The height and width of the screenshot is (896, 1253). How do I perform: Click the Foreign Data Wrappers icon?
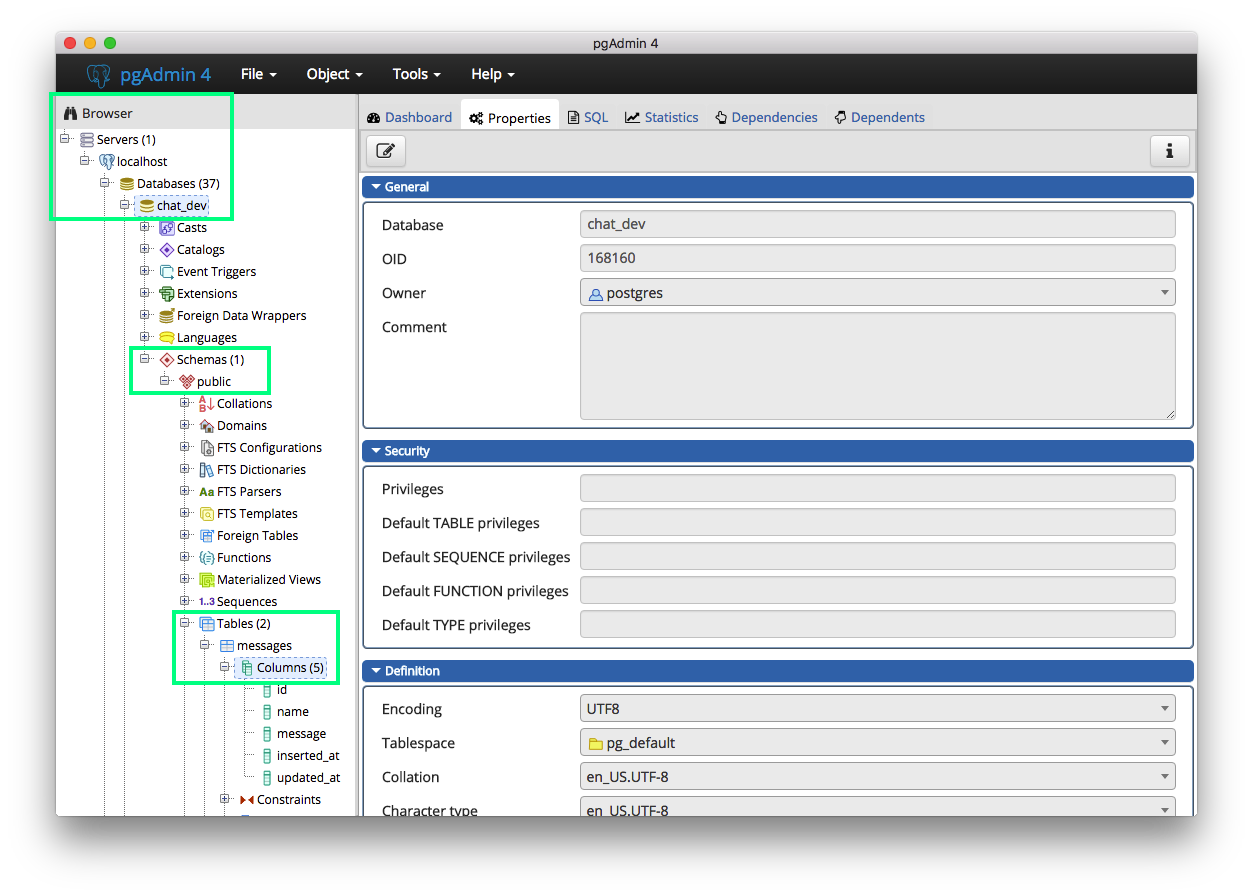pos(167,315)
